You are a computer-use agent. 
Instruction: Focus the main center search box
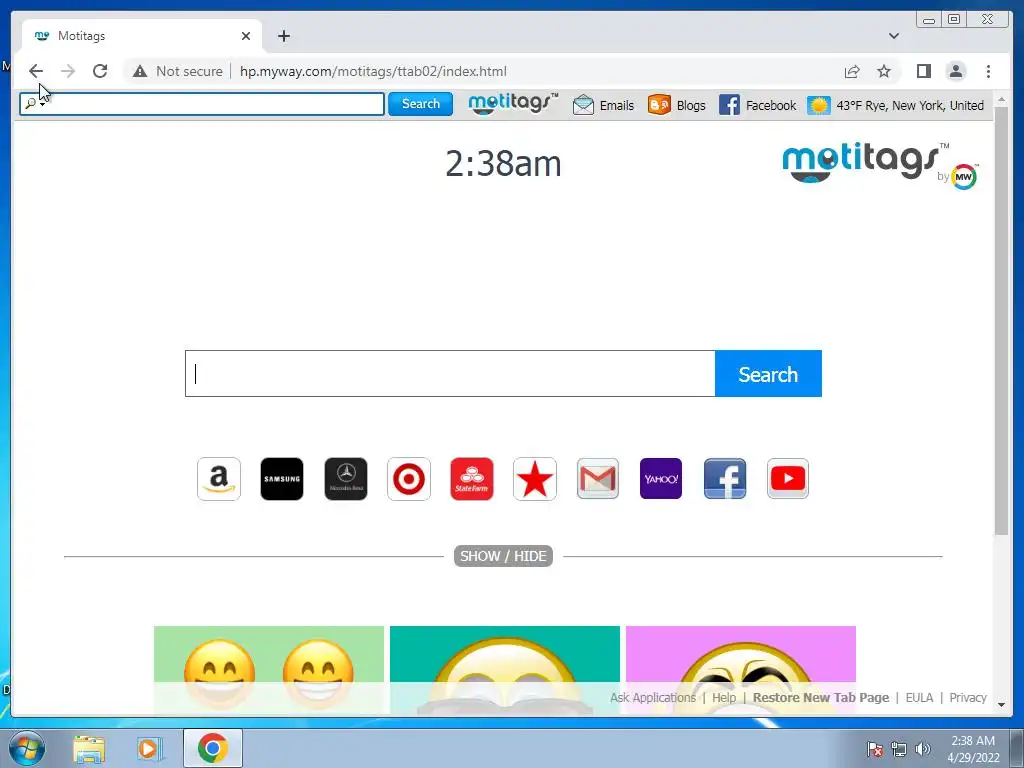(450, 374)
